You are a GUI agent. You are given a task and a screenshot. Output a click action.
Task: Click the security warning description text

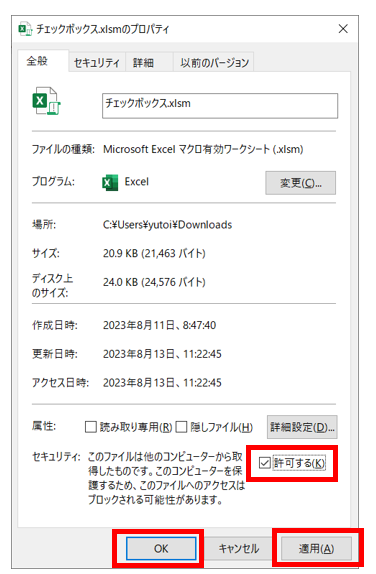[166, 478]
